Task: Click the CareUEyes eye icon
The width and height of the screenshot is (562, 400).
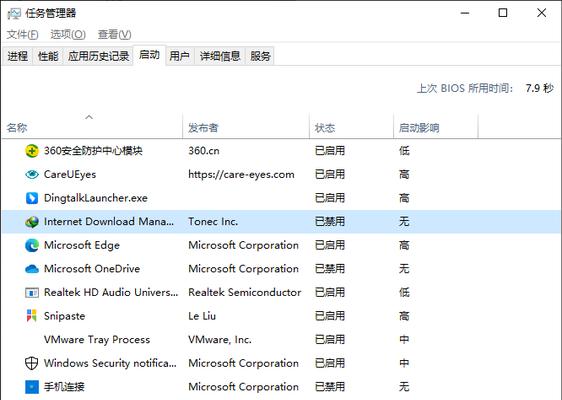Action: 32,175
